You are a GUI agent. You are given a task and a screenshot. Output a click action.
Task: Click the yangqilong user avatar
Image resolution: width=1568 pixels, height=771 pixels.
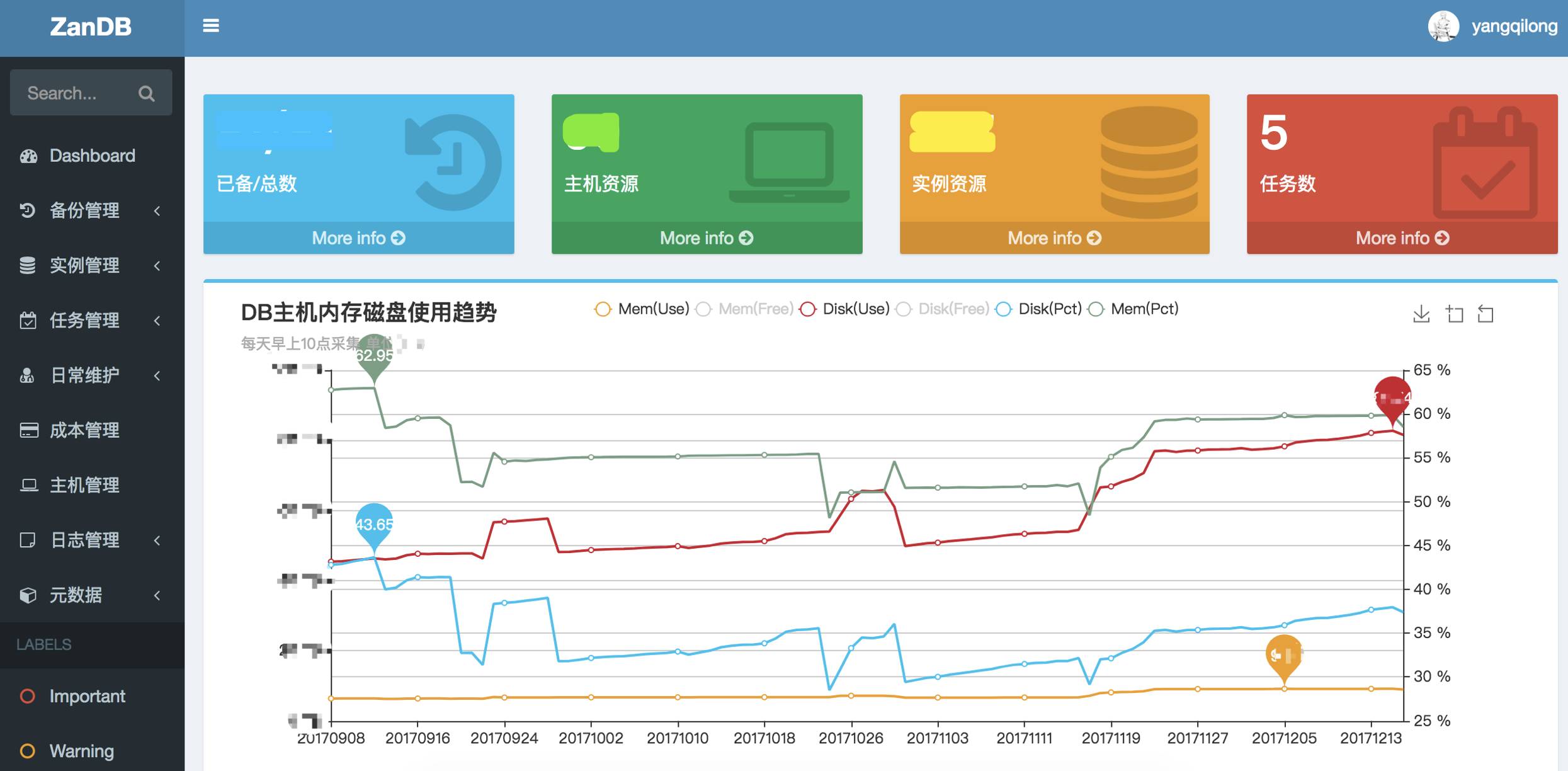coord(1443,26)
